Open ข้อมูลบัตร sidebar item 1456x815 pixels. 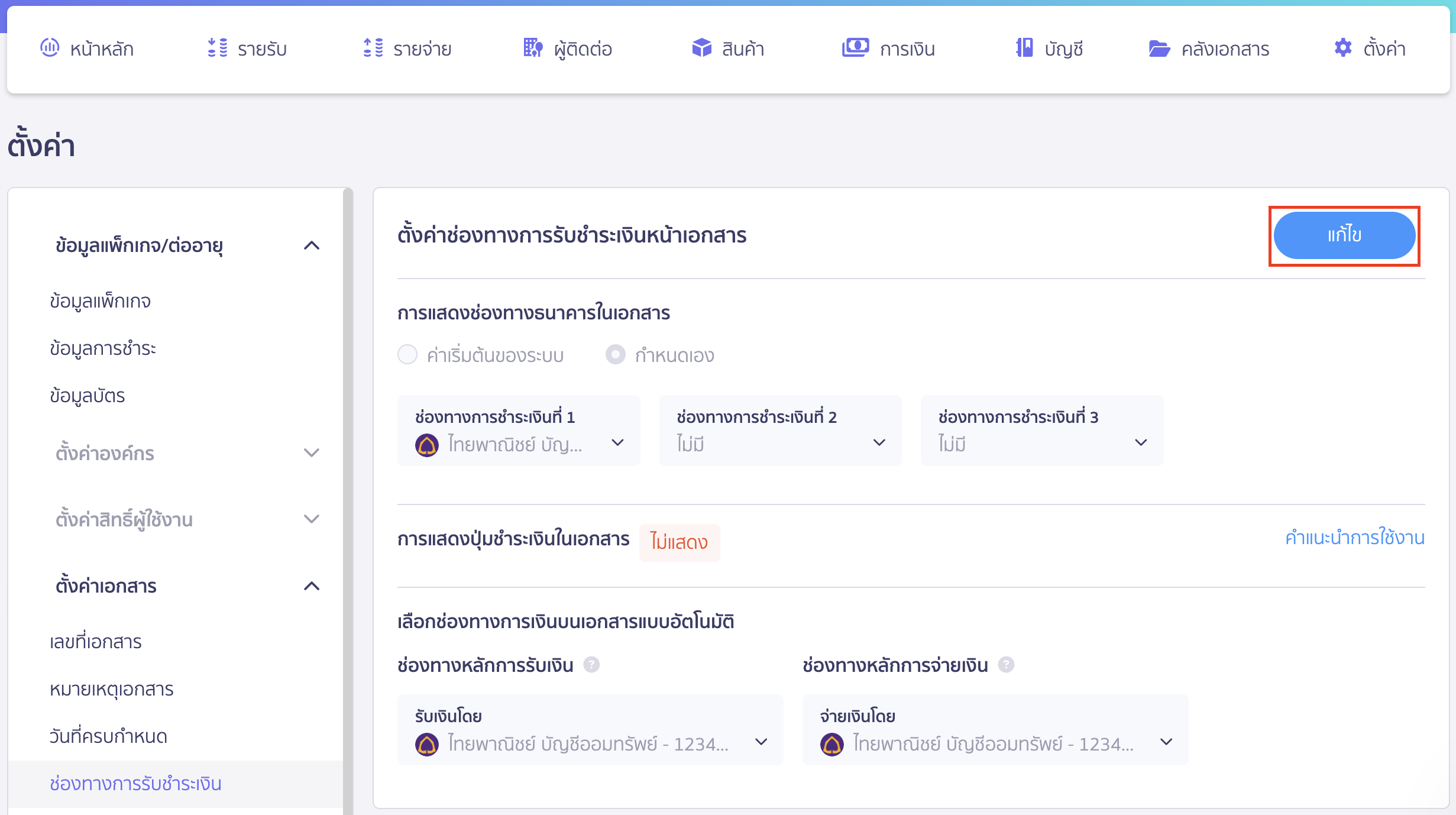point(88,396)
